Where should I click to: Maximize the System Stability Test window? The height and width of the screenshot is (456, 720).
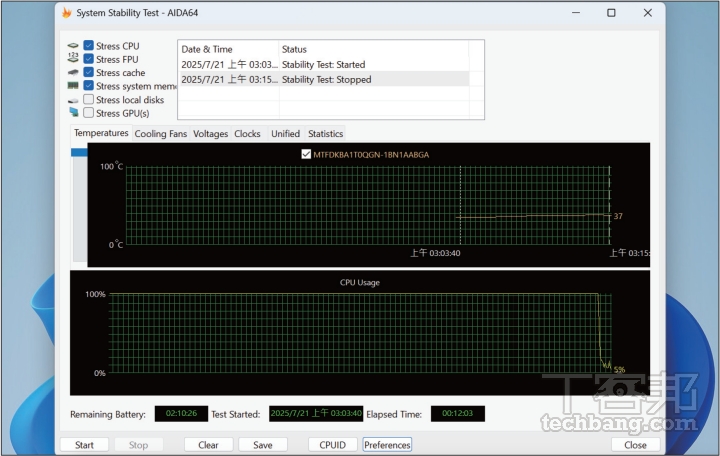tap(611, 13)
